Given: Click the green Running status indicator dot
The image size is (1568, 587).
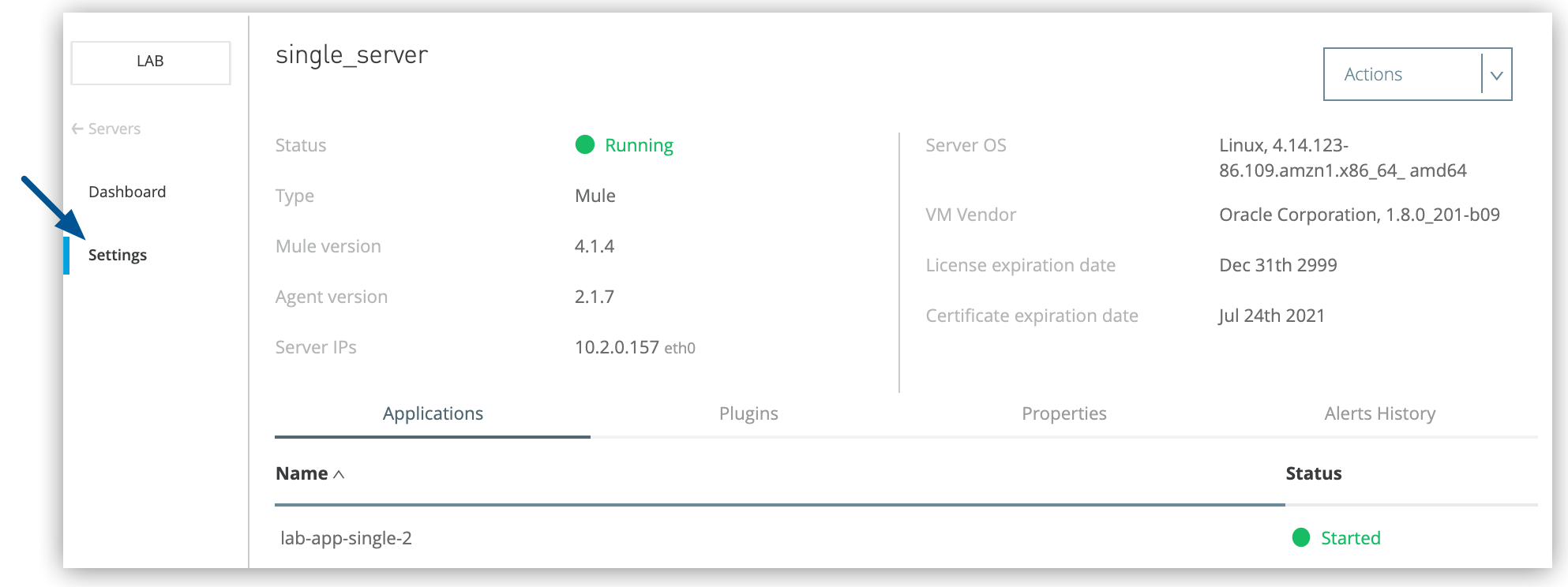Looking at the screenshot, I should pyautogui.click(x=584, y=144).
